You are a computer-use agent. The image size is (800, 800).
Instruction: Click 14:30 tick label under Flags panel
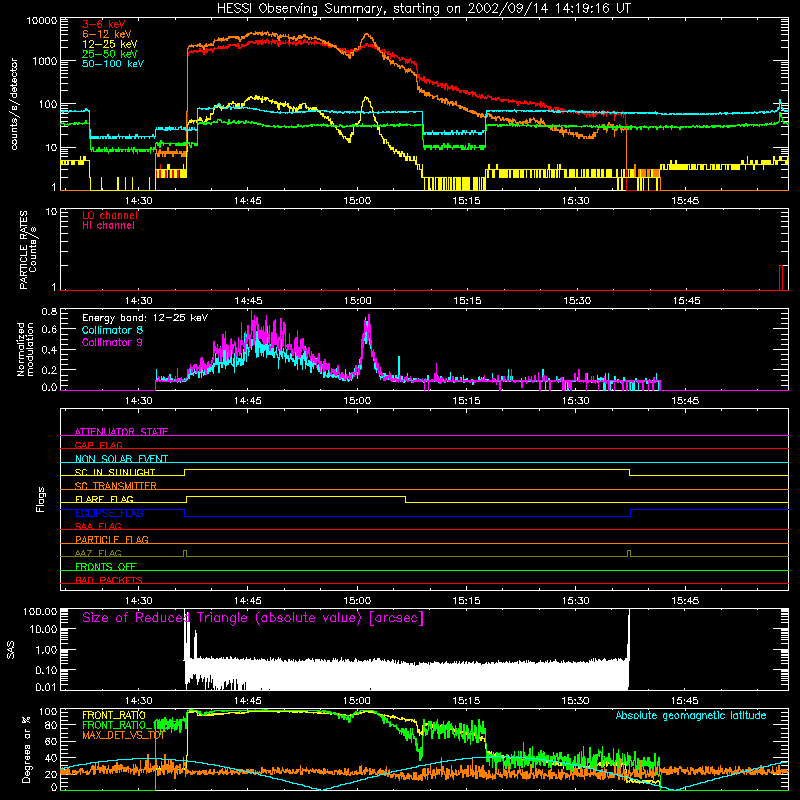139,601
